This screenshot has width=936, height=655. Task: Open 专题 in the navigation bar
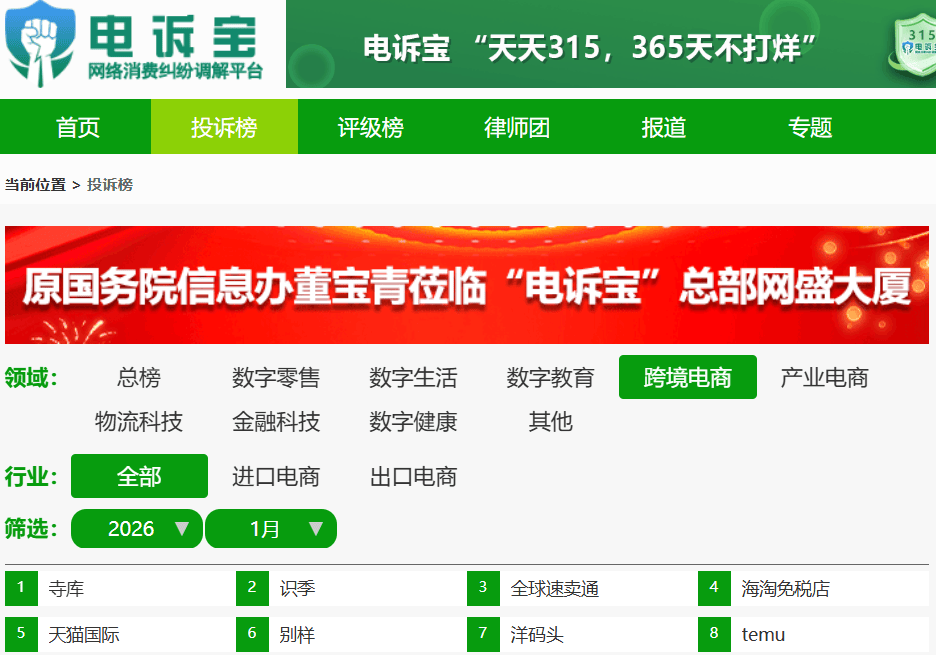point(810,128)
